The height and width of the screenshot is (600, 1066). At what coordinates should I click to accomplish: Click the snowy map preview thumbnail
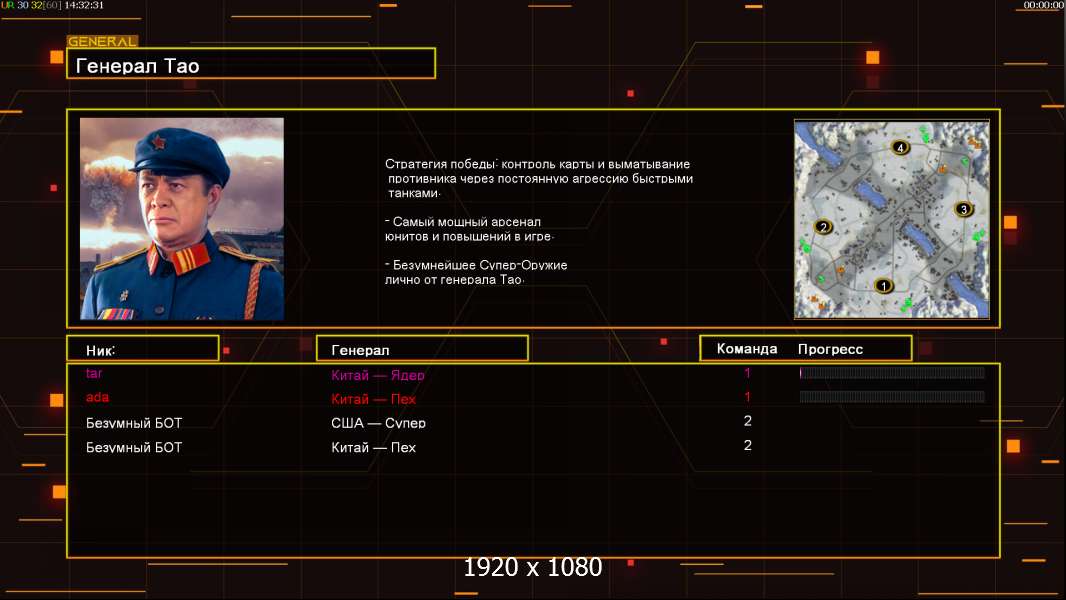pos(892,219)
